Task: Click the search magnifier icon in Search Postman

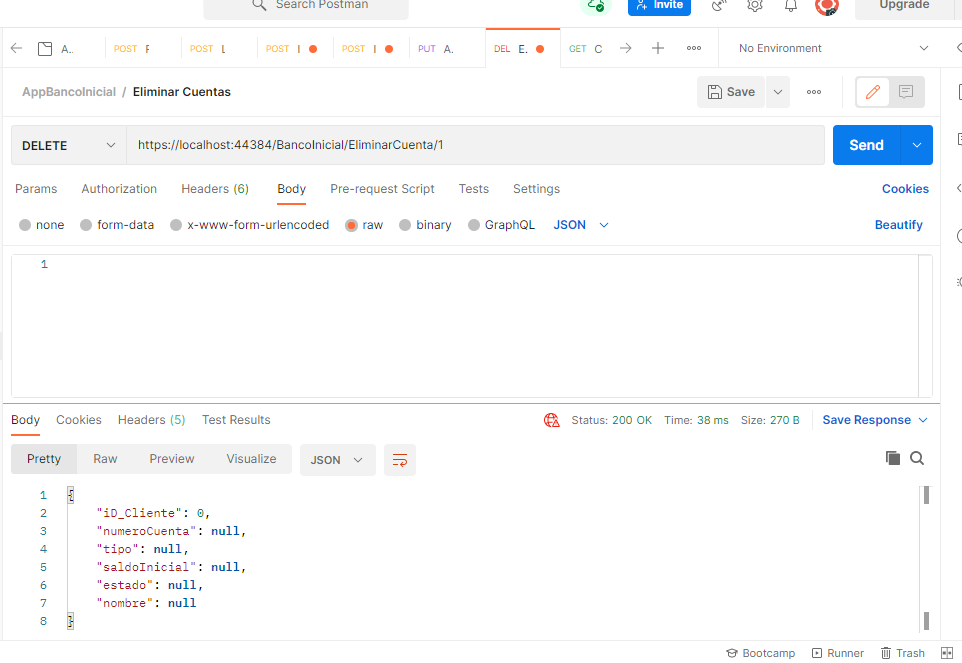Action: 260,5
